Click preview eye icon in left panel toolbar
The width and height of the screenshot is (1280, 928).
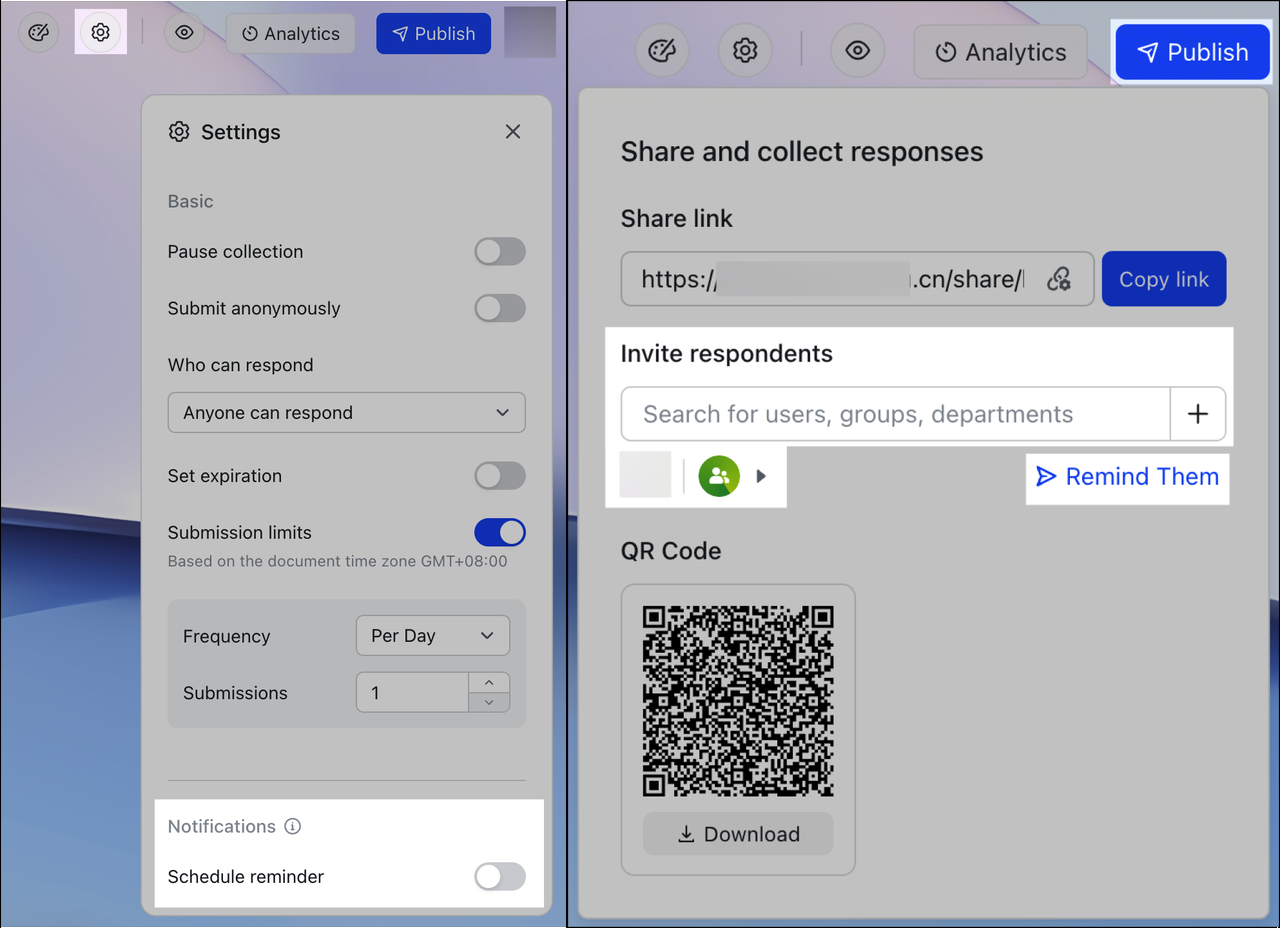point(184,33)
